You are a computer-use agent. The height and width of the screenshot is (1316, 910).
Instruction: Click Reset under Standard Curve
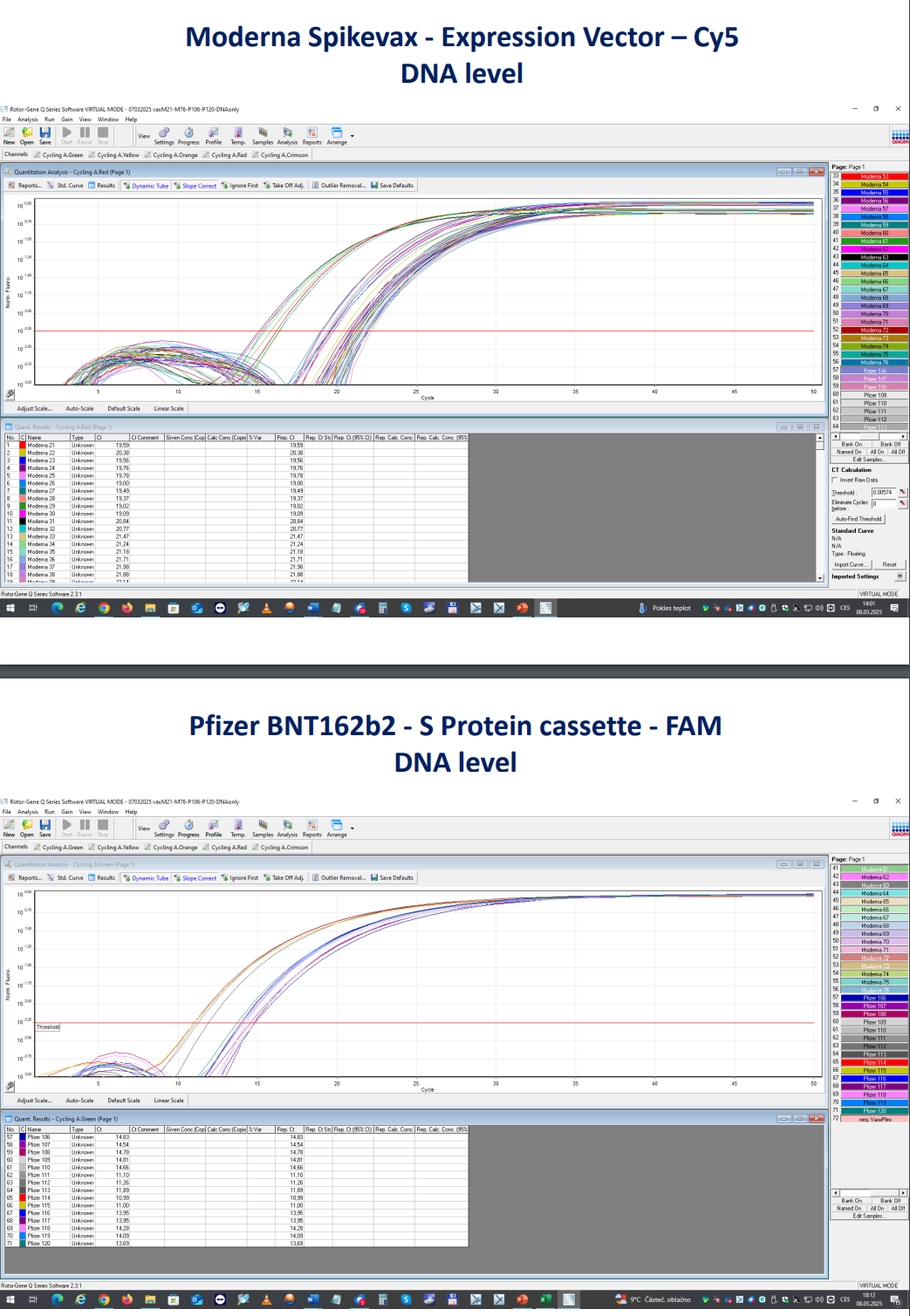889,564
